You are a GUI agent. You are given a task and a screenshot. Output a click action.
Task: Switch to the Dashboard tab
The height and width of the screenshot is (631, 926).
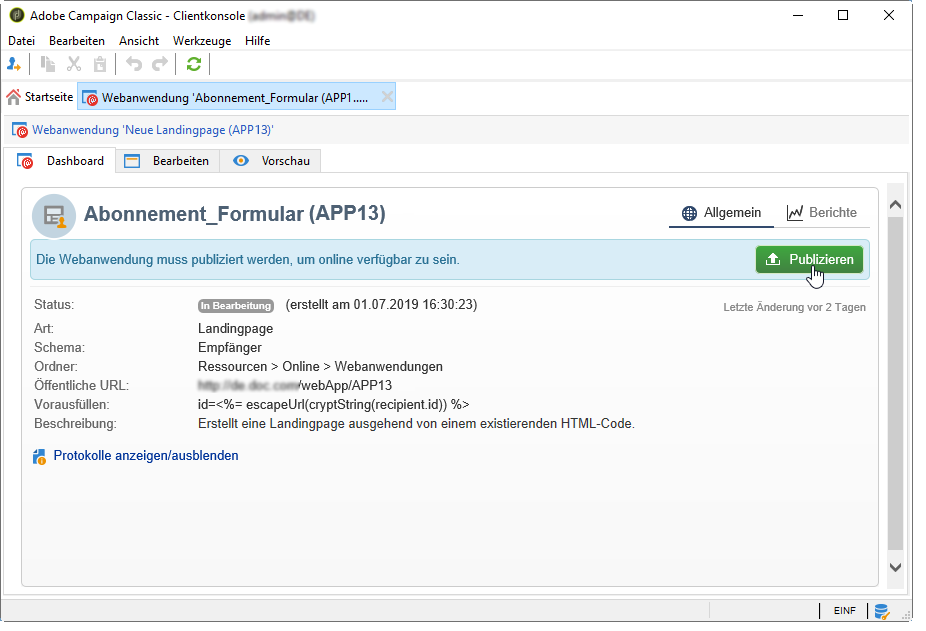(61, 161)
